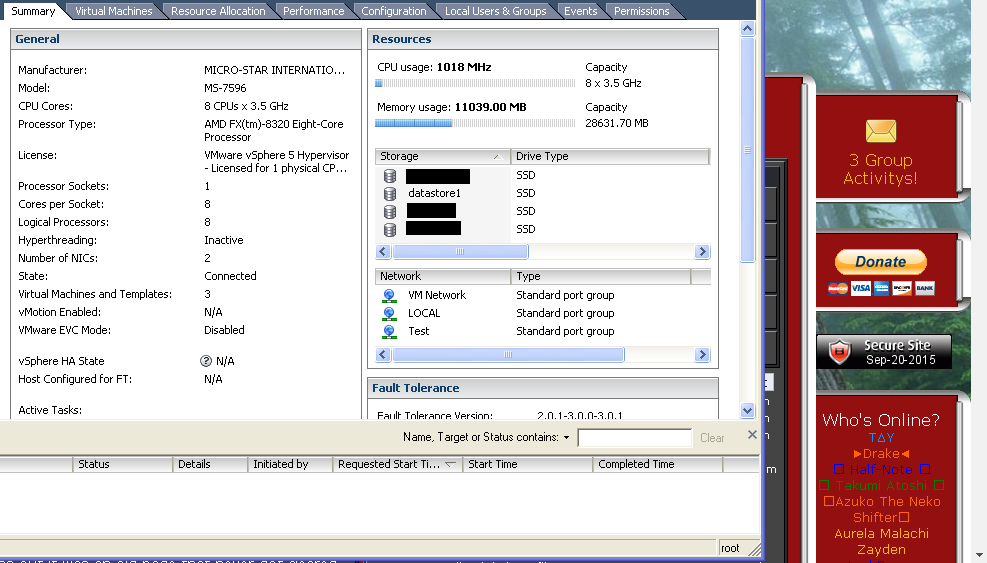This screenshot has height=563, width=987.
Task: Switch to the Permissions tab
Action: pyautogui.click(x=641, y=11)
